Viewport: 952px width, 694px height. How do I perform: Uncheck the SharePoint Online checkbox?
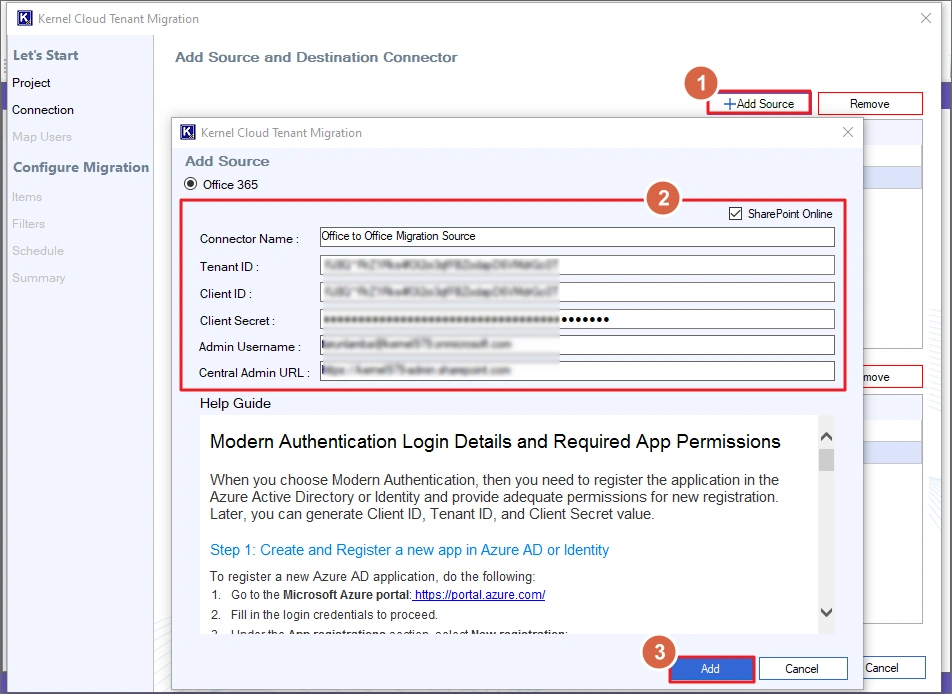click(735, 213)
